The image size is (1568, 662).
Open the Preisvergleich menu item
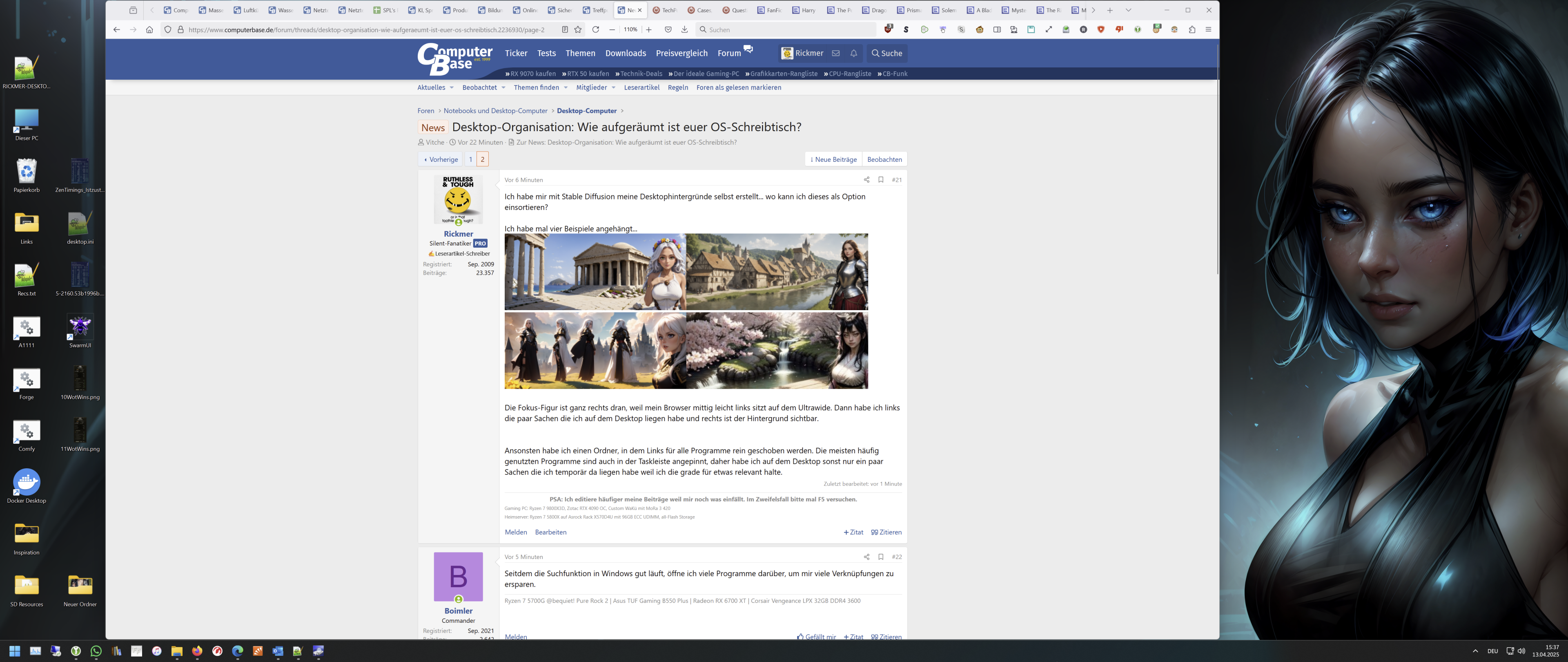(x=682, y=53)
